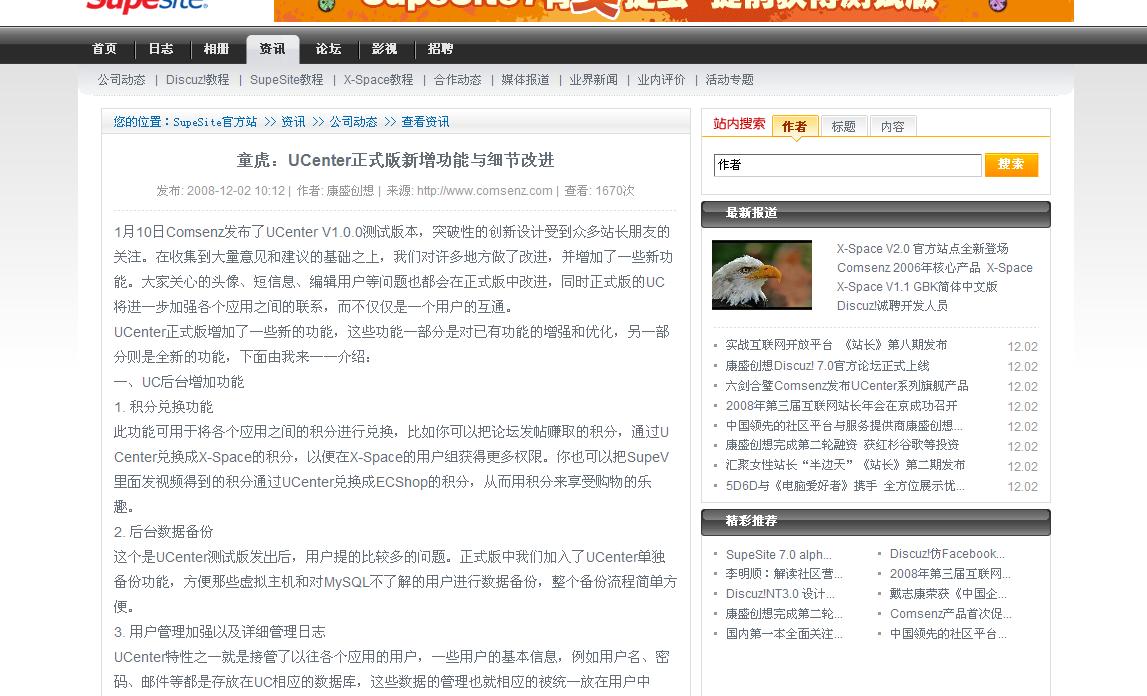Click 公司动态 breadcrumb link

click(x=353, y=122)
